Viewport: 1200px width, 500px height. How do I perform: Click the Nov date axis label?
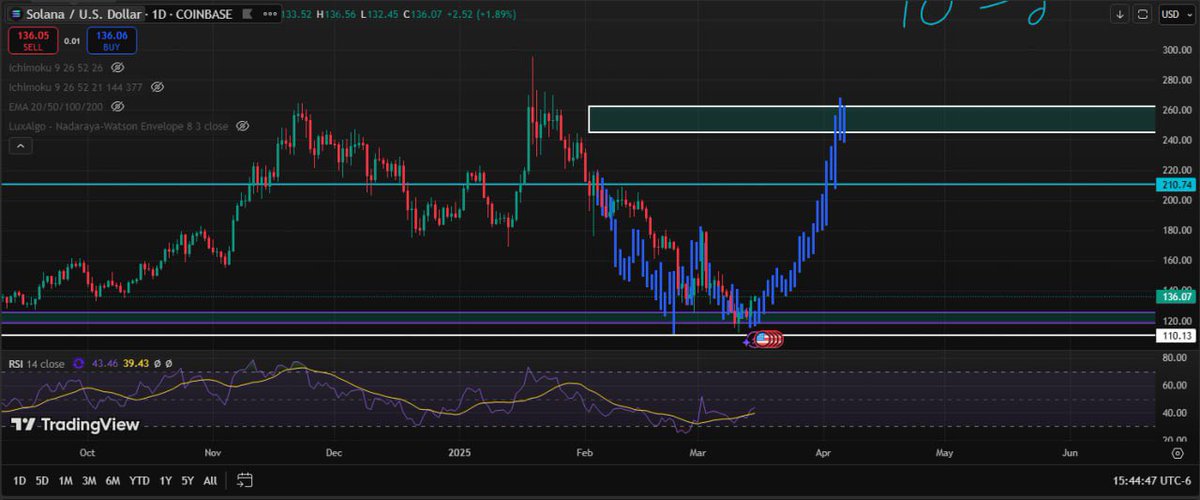(212, 452)
